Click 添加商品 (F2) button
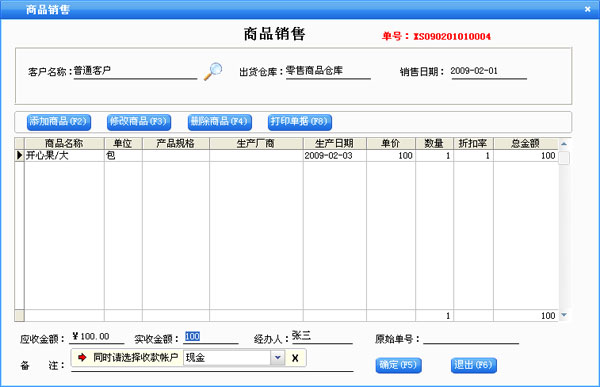600x387 pixels. tap(59, 122)
